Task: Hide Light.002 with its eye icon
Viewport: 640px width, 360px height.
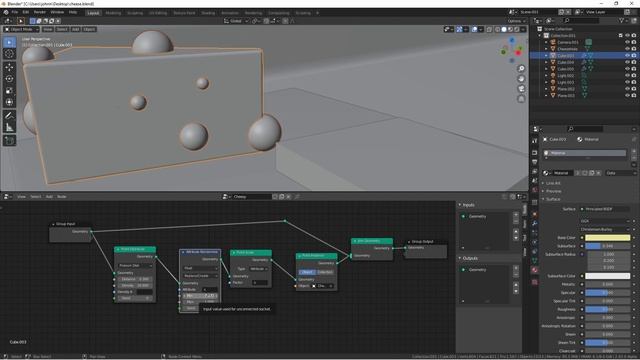Action: coord(627,76)
